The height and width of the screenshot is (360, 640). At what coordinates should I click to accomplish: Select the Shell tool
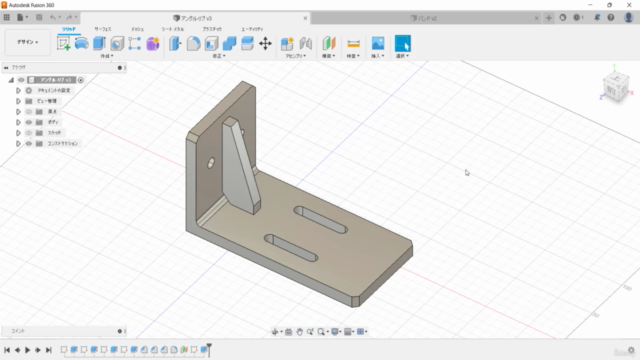point(211,43)
